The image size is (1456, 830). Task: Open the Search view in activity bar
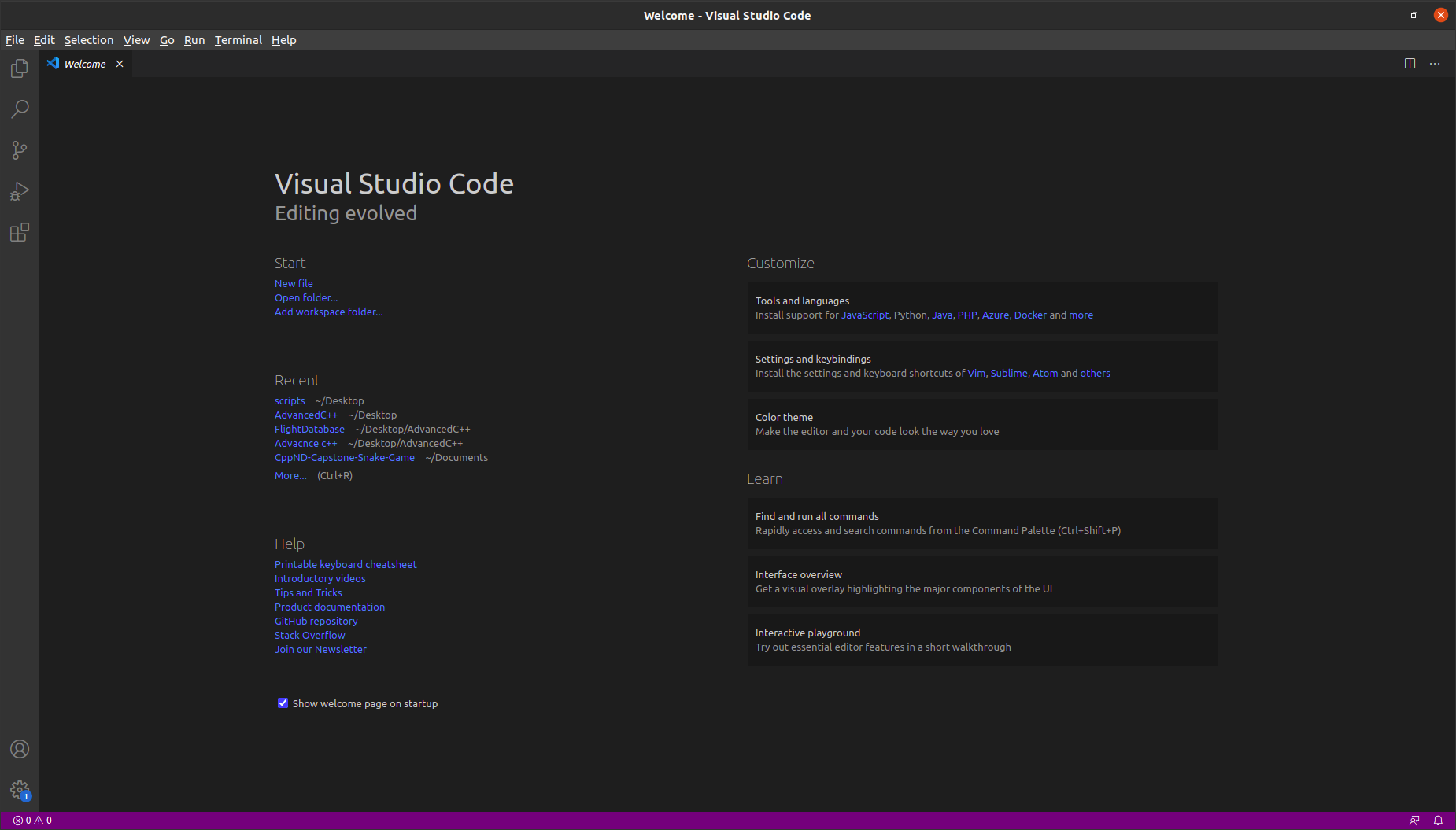point(20,109)
